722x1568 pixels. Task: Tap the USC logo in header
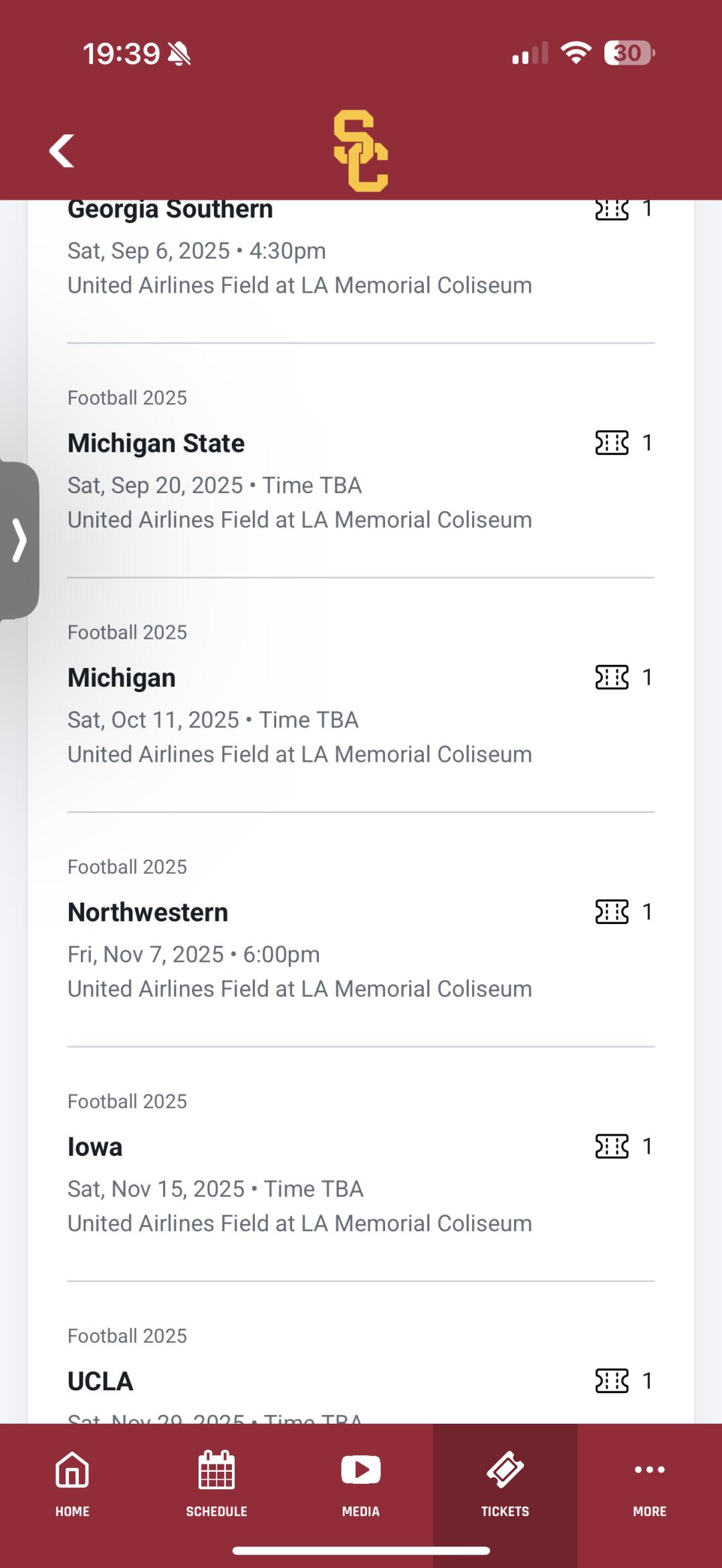pyautogui.click(x=361, y=151)
